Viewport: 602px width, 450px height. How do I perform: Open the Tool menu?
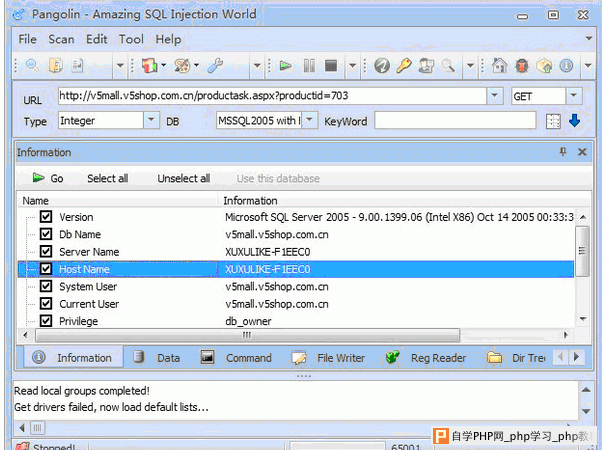(131, 39)
